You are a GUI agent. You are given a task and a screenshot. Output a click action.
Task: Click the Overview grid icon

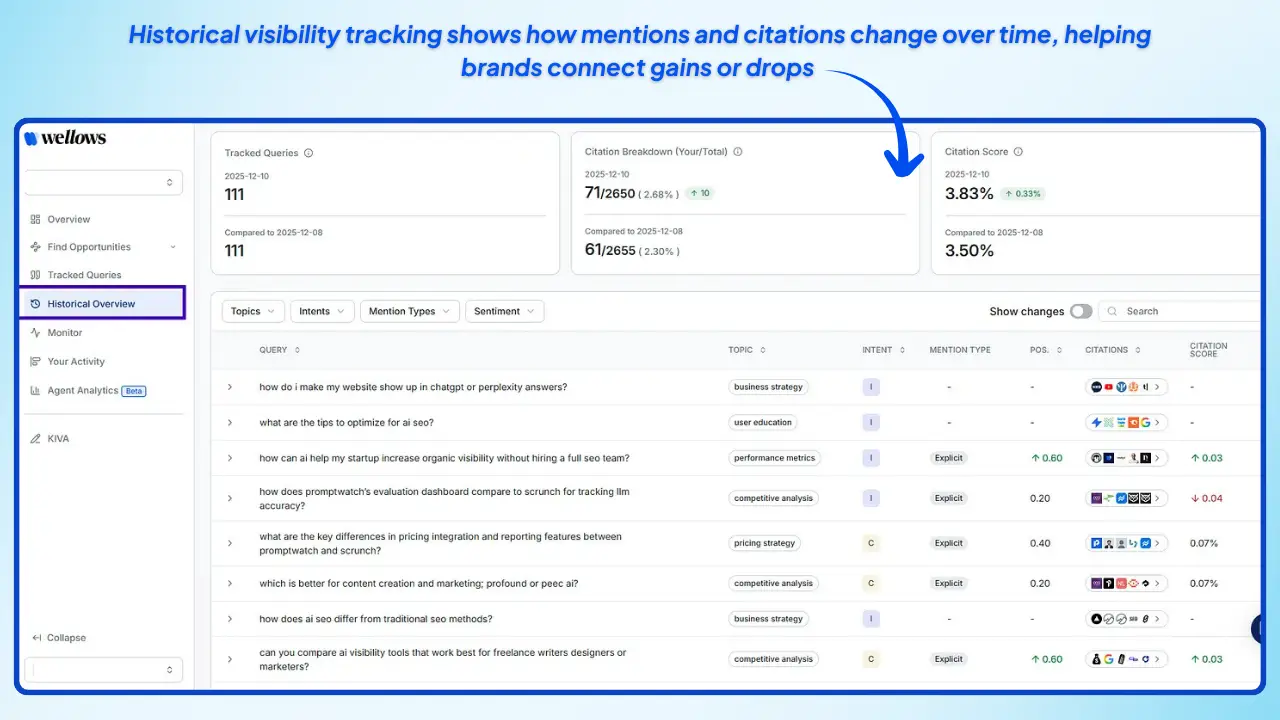tap(36, 219)
